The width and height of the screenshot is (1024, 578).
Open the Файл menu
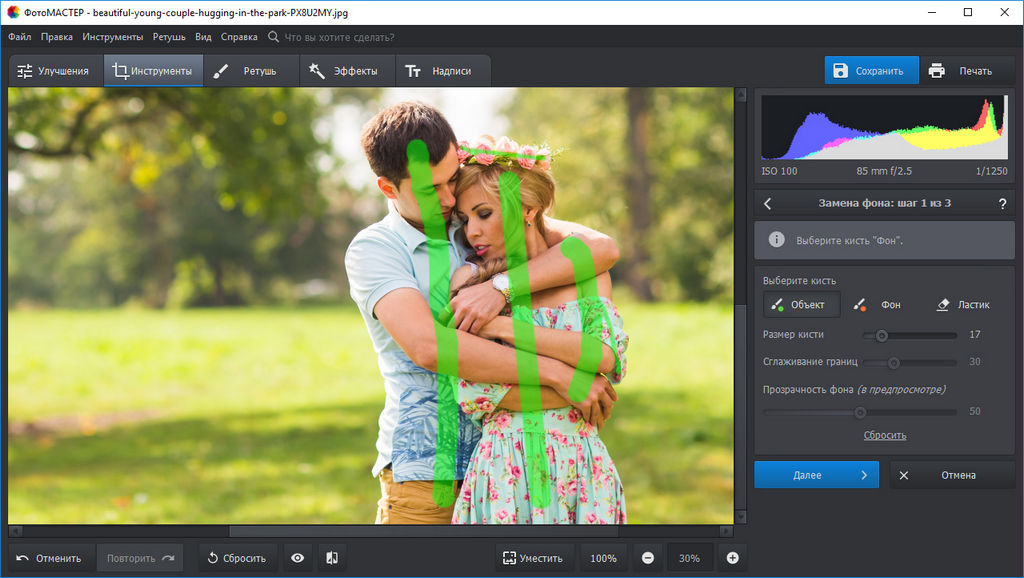(19, 37)
